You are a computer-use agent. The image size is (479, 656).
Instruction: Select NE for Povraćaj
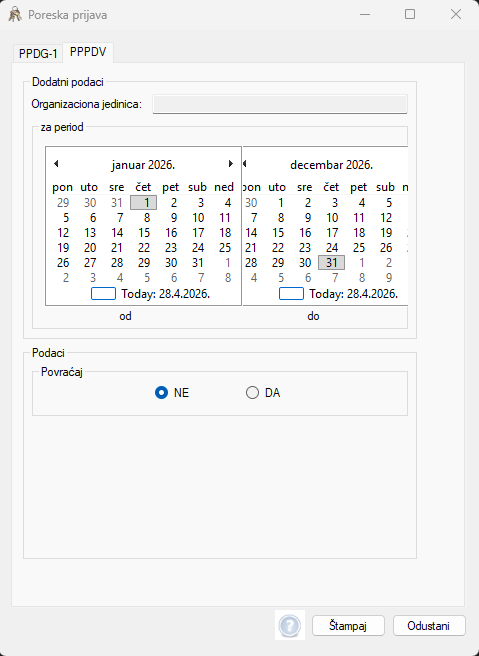point(161,393)
